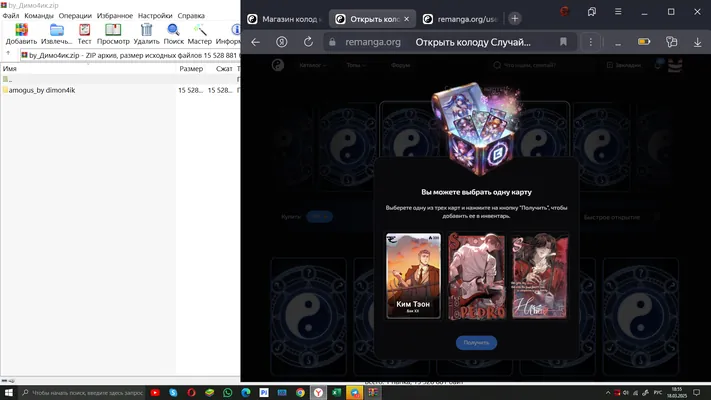Switch to the remanga.org/user tab
This screenshot has height=400, width=711.
click(462, 19)
